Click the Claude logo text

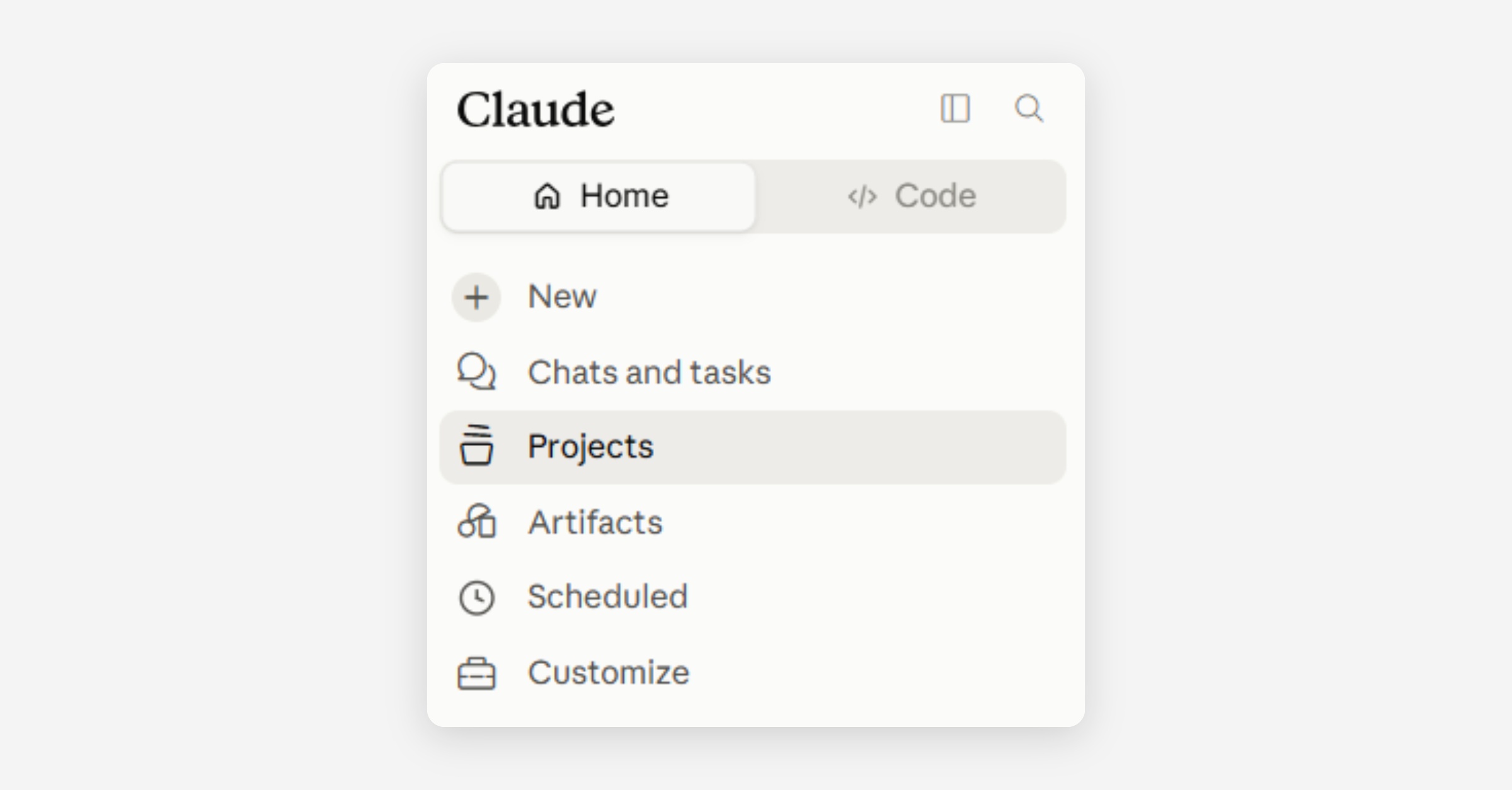coord(535,110)
